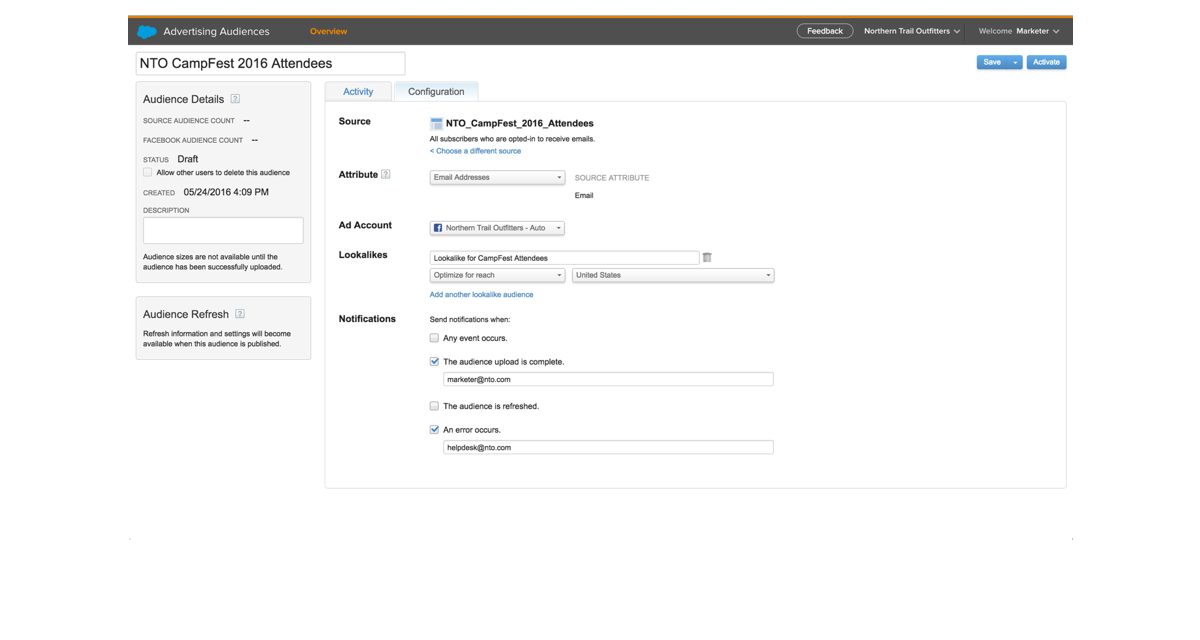Click the Feedback button

click(825, 31)
